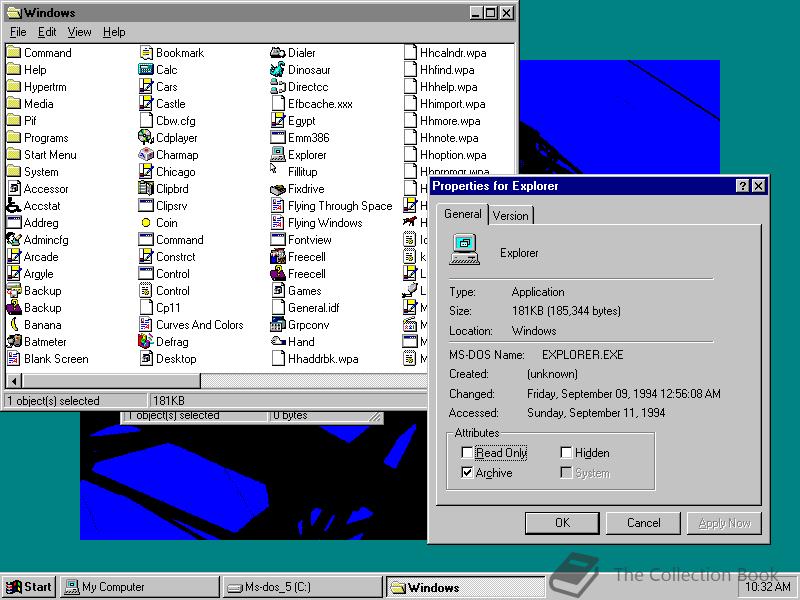
Task: Open the Help menu
Action: (114, 32)
